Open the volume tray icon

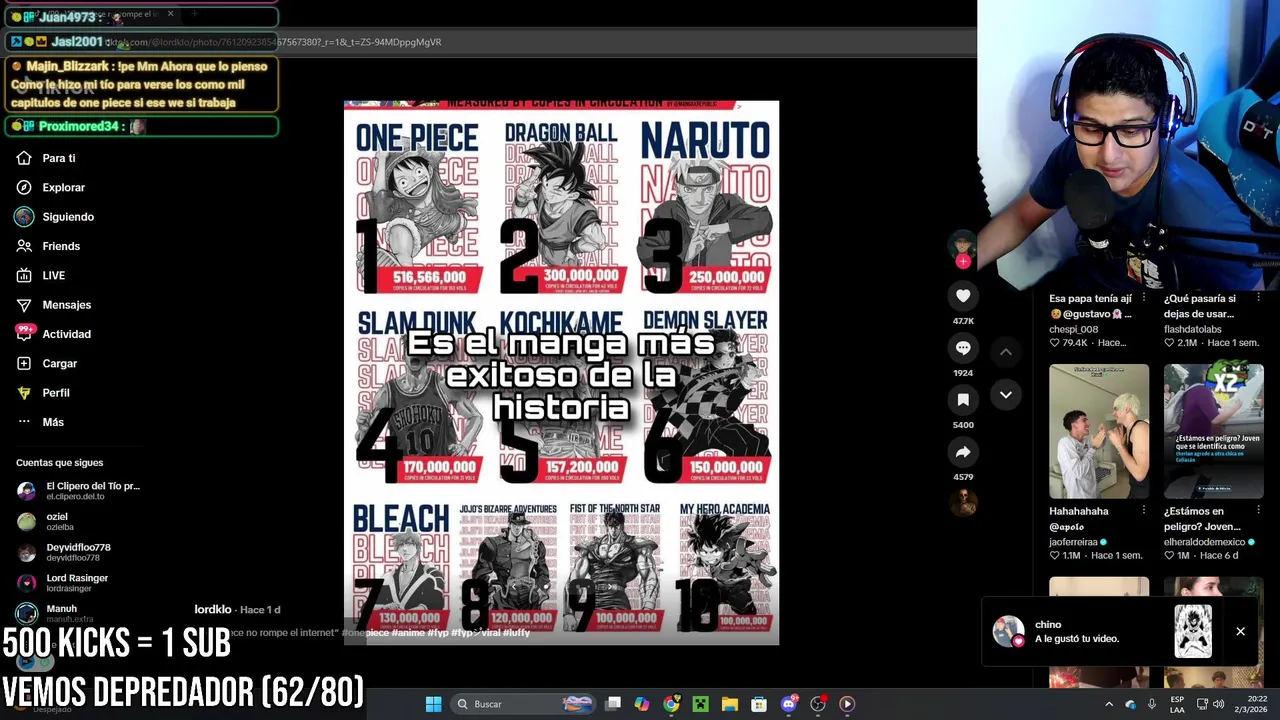[x=1218, y=704]
